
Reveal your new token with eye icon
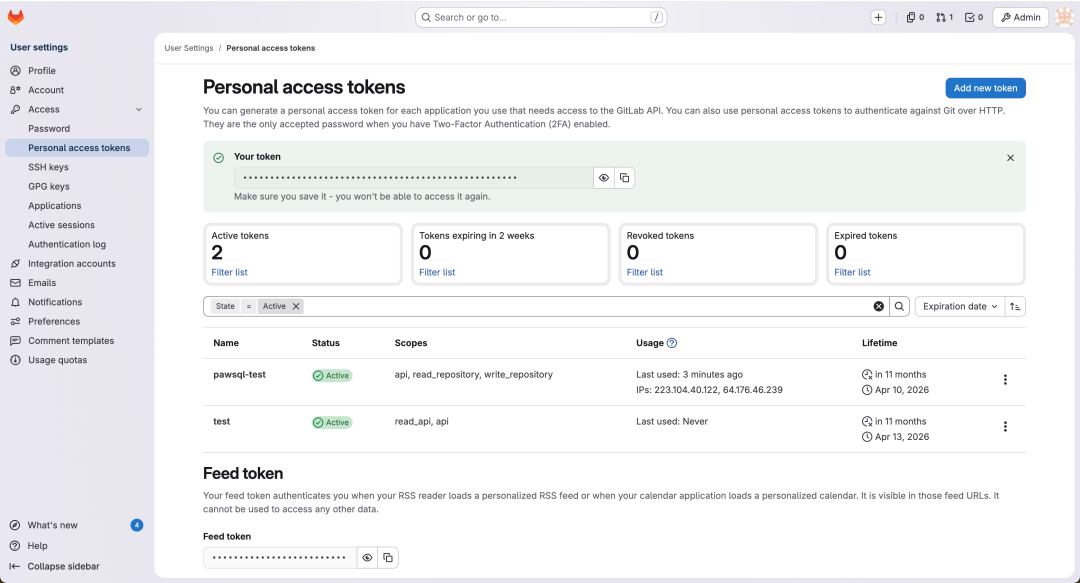coord(604,178)
